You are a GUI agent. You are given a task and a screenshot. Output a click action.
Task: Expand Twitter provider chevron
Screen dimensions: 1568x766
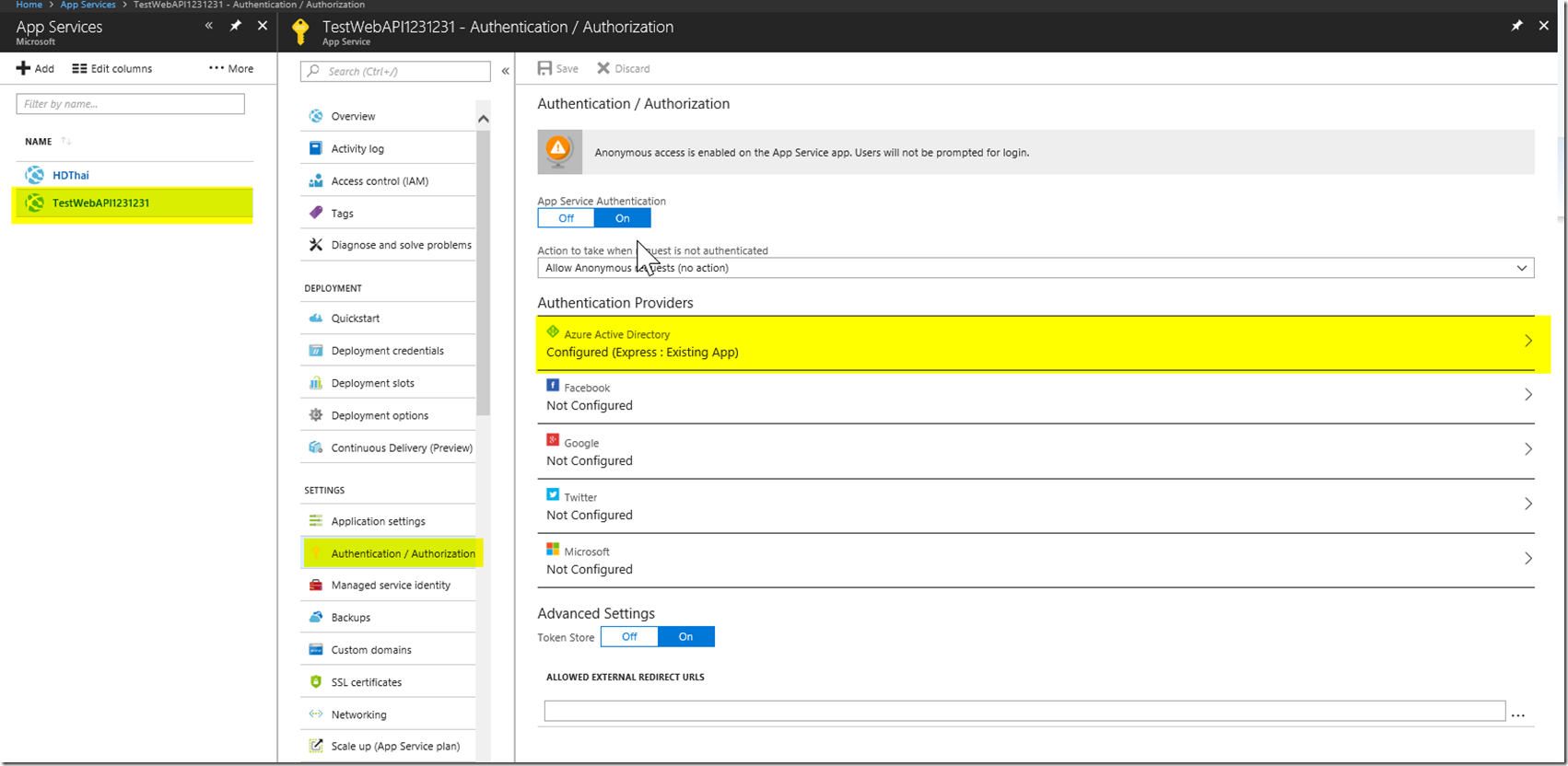[x=1528, y=504]
